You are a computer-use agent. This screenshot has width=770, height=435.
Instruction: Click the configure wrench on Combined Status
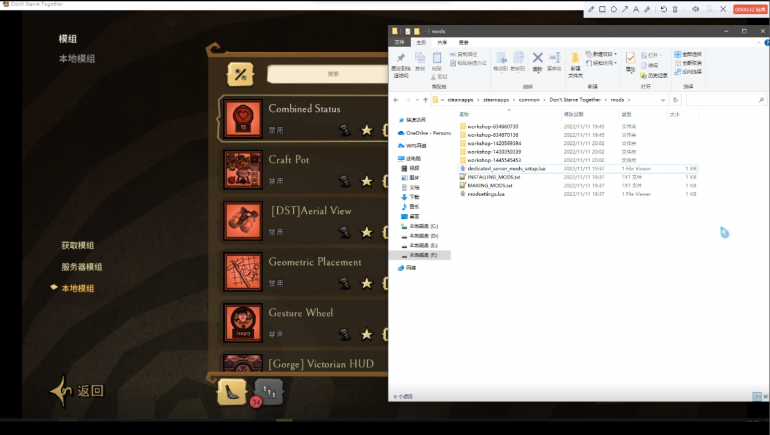345,130
